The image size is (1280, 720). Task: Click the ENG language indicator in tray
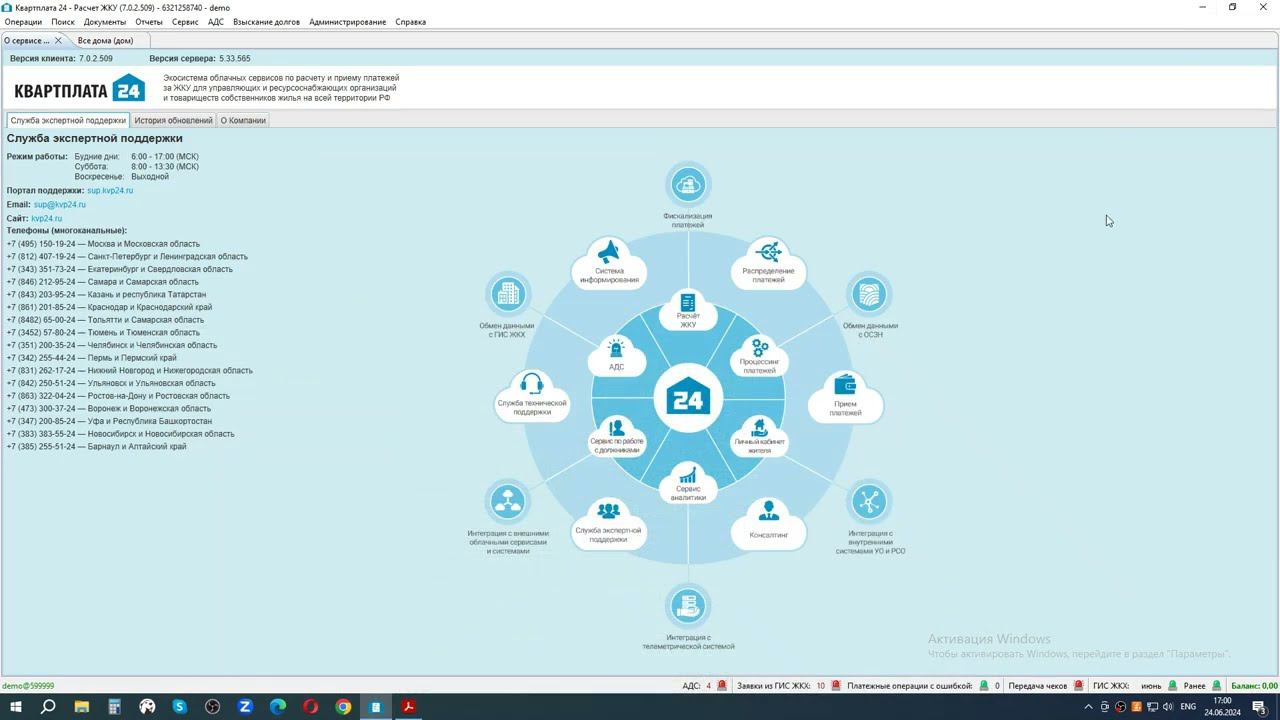(1189, 707)
